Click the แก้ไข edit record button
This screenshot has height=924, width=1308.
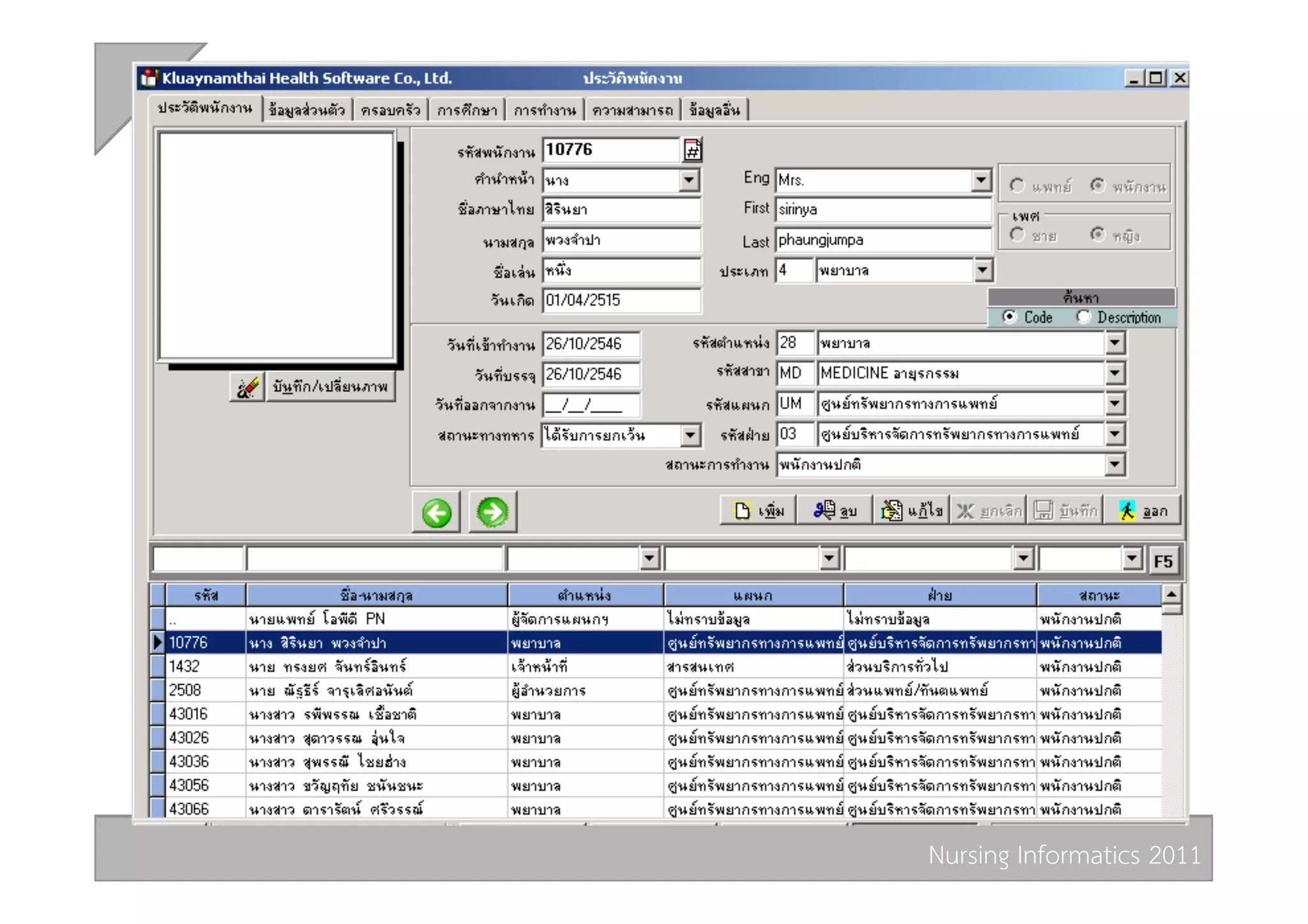click(x=911, y=510)
